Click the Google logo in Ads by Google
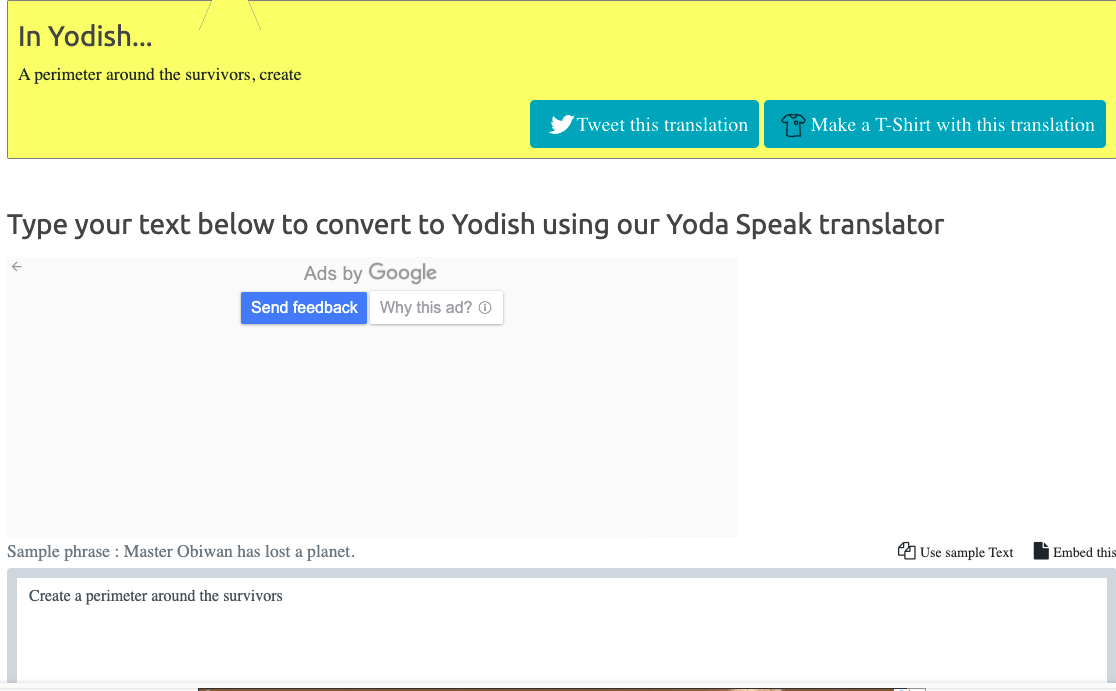This screenshot has height=691, width=1116. (403, 272)
